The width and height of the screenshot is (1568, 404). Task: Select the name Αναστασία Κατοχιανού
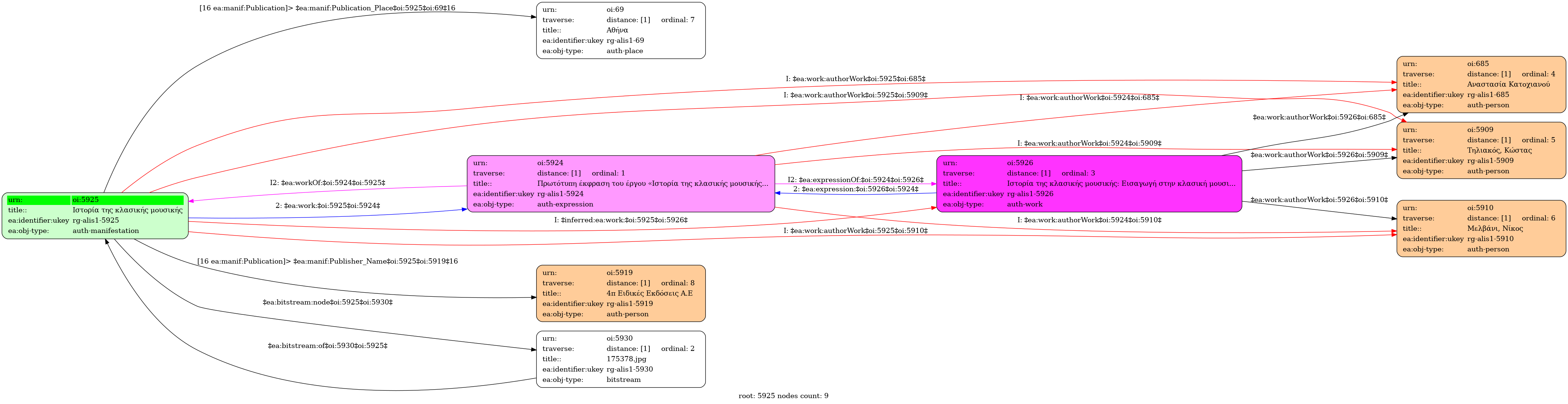click(x=1508, y=84)
